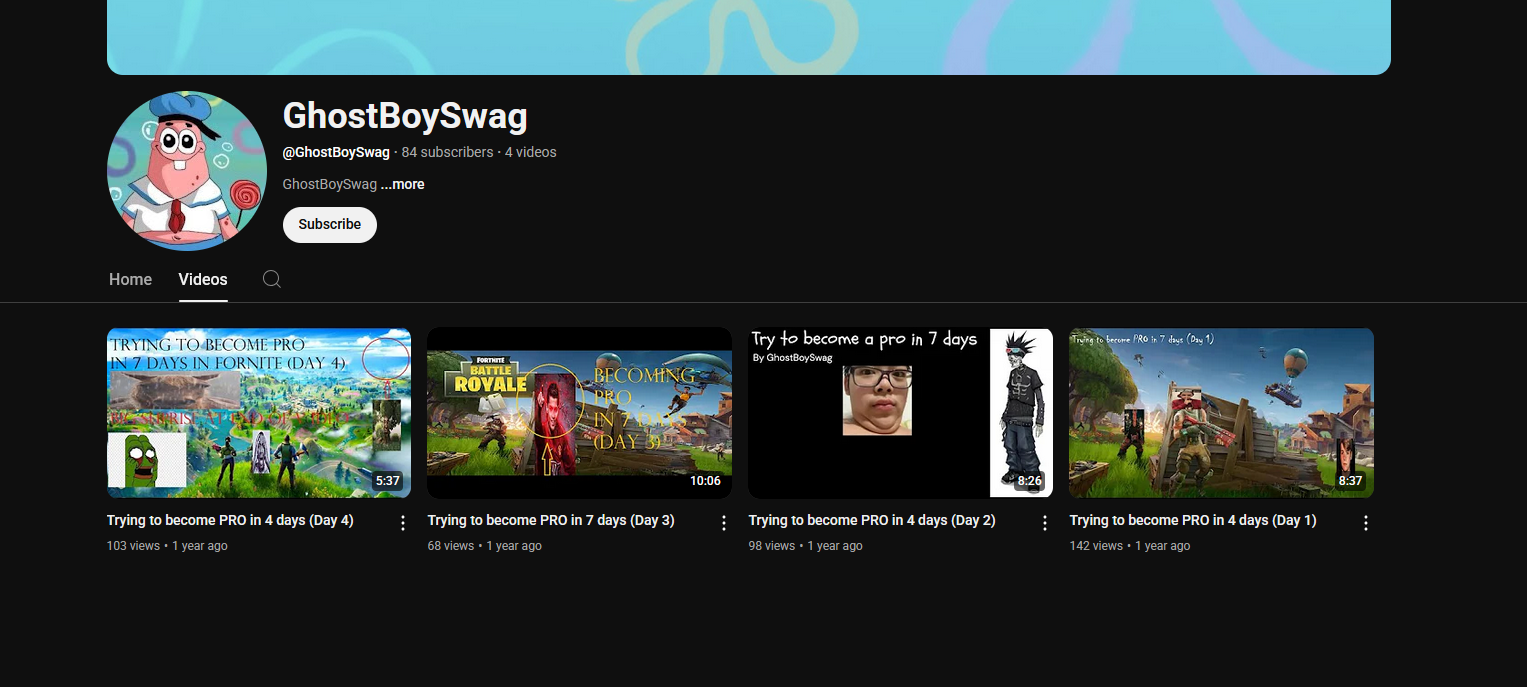The height and width of the screenshot is (687, 1527).
Task: Click the 8:26 duration badge
Action: tap(1029, 481)
